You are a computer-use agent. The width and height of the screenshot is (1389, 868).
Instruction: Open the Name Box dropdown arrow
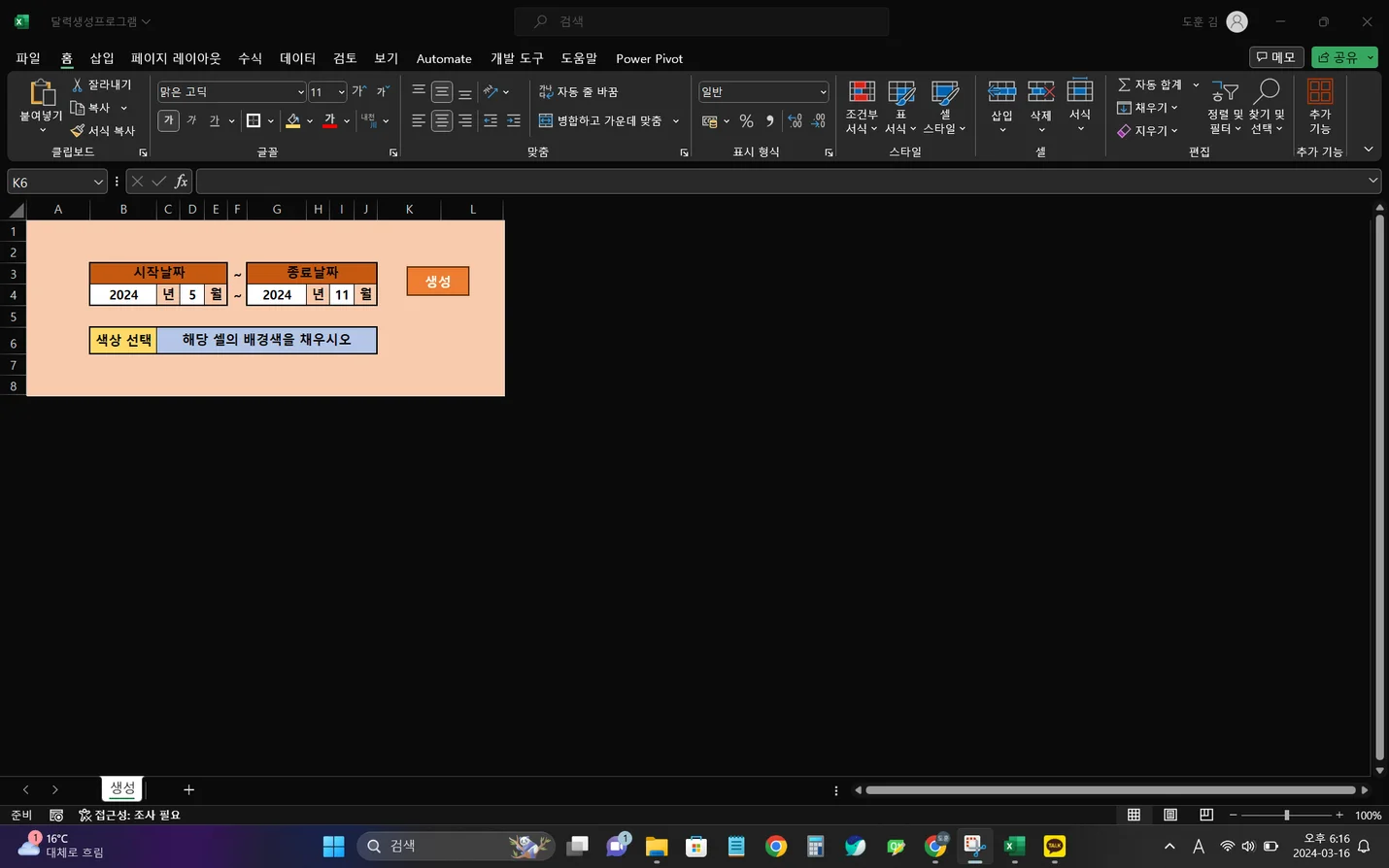(98, 183)
